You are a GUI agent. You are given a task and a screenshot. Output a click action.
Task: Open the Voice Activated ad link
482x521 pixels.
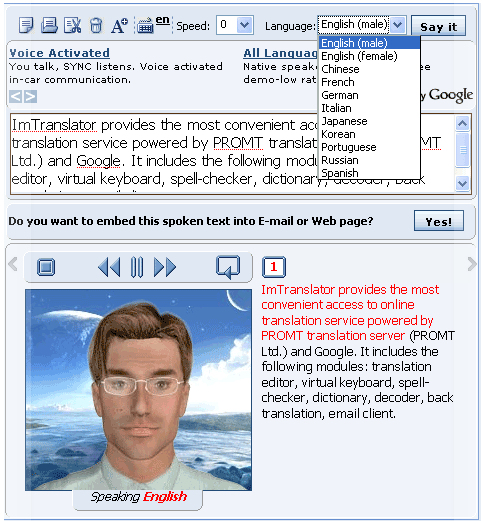click(59, 53)
